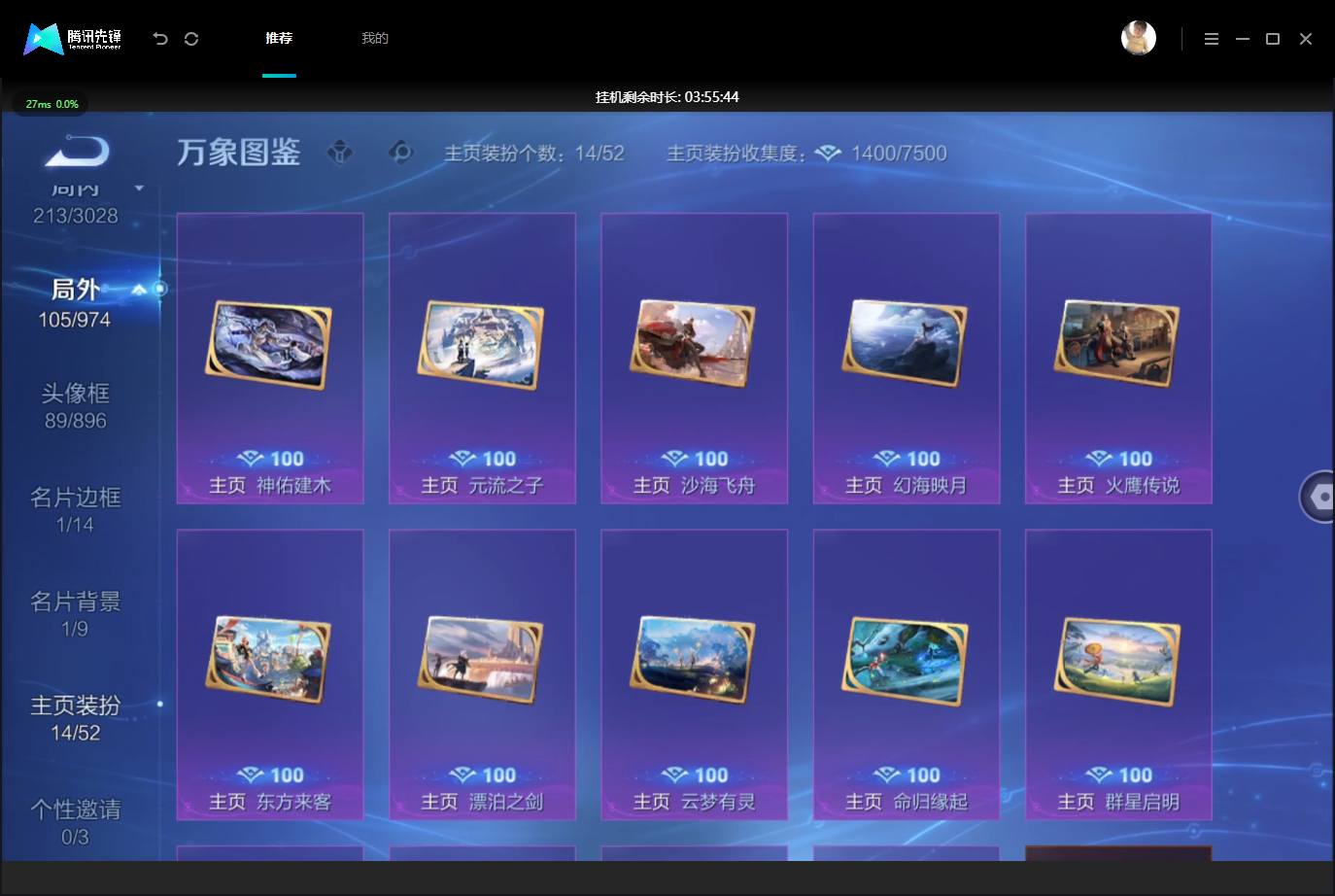
Task: Select the 名片边框 1/14 category
Action: 75,510
